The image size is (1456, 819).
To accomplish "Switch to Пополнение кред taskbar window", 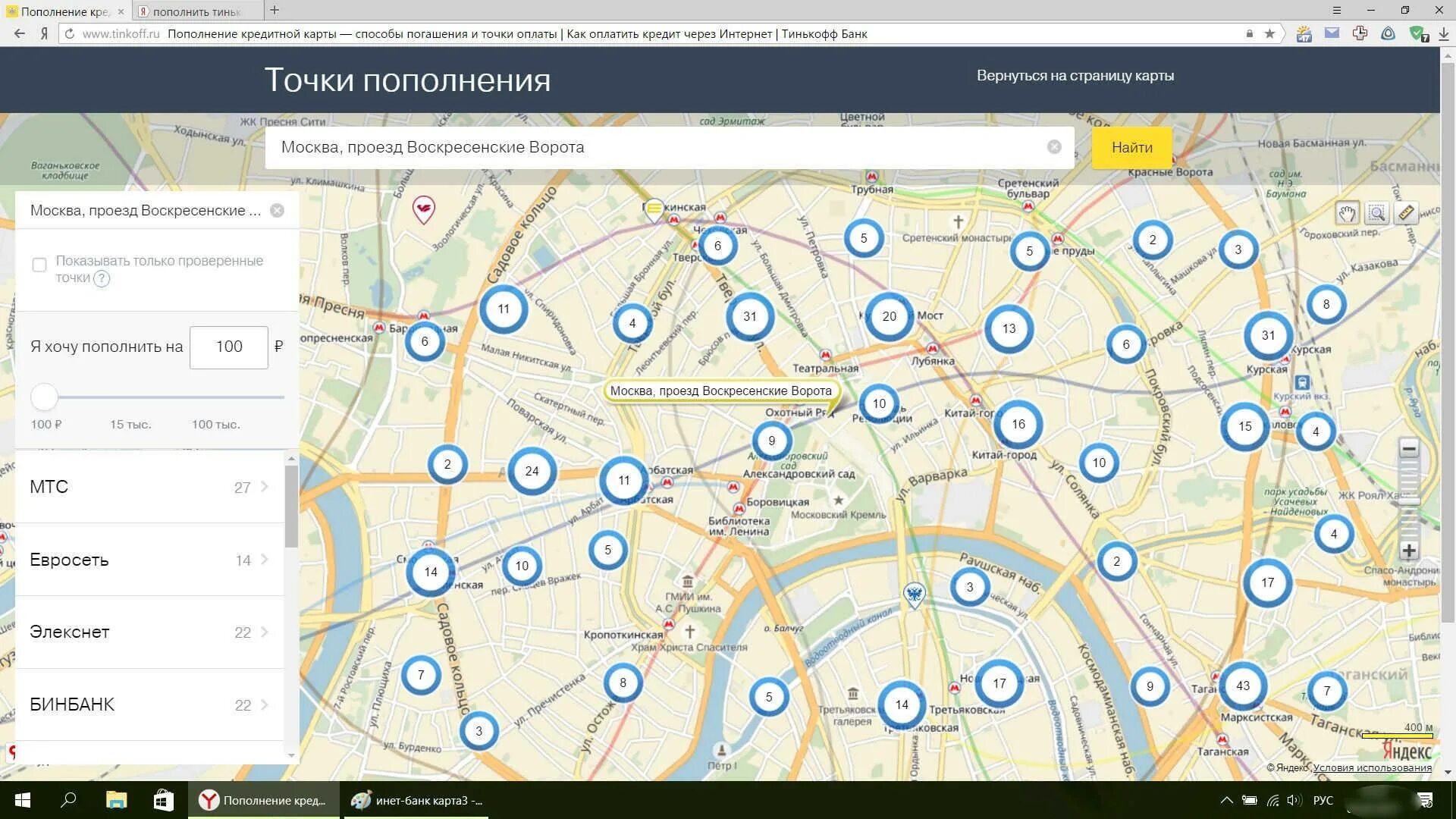I will click(x=265, y=800).
